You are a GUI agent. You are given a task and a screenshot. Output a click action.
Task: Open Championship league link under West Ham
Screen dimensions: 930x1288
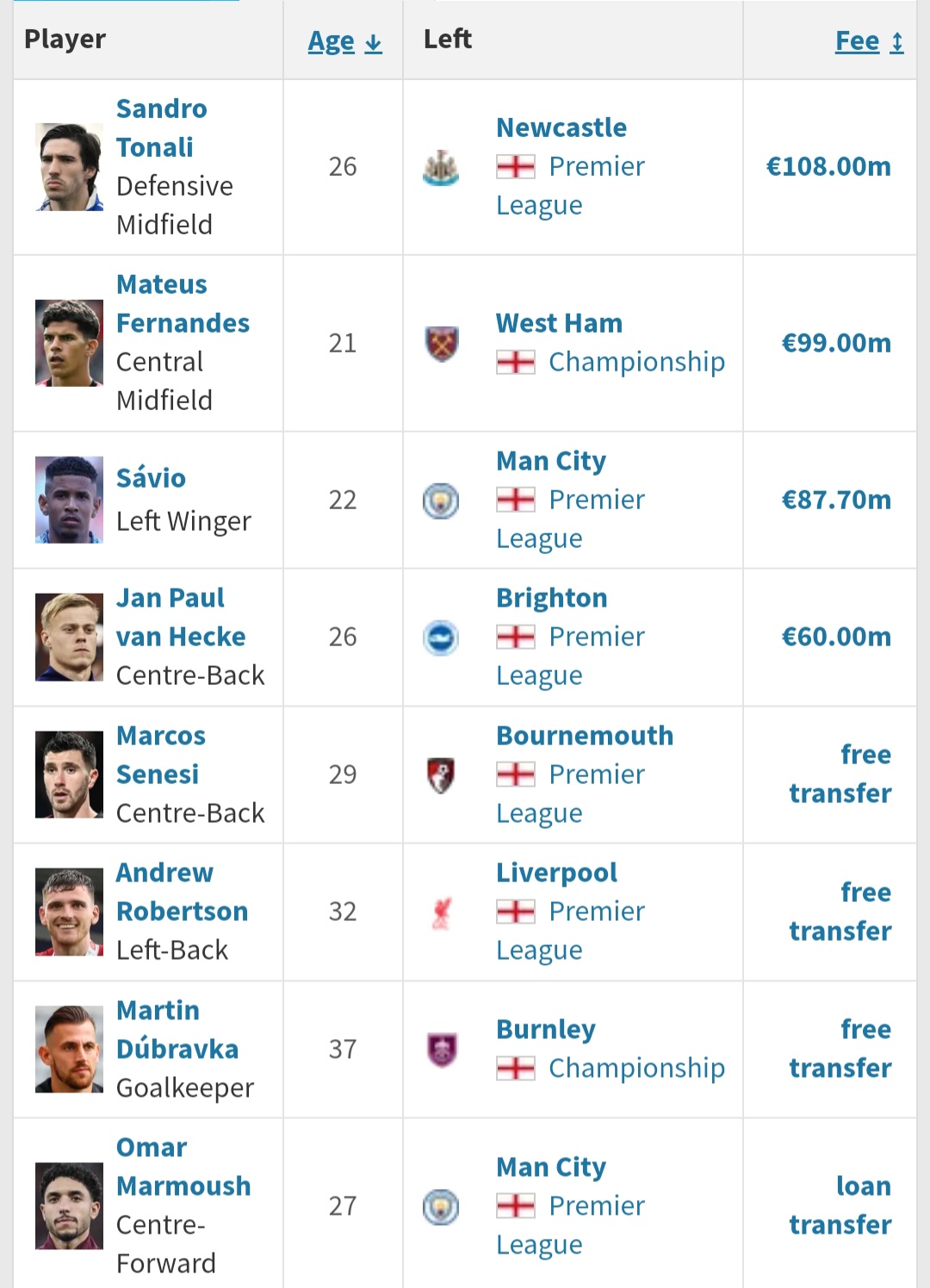point(636,362)
